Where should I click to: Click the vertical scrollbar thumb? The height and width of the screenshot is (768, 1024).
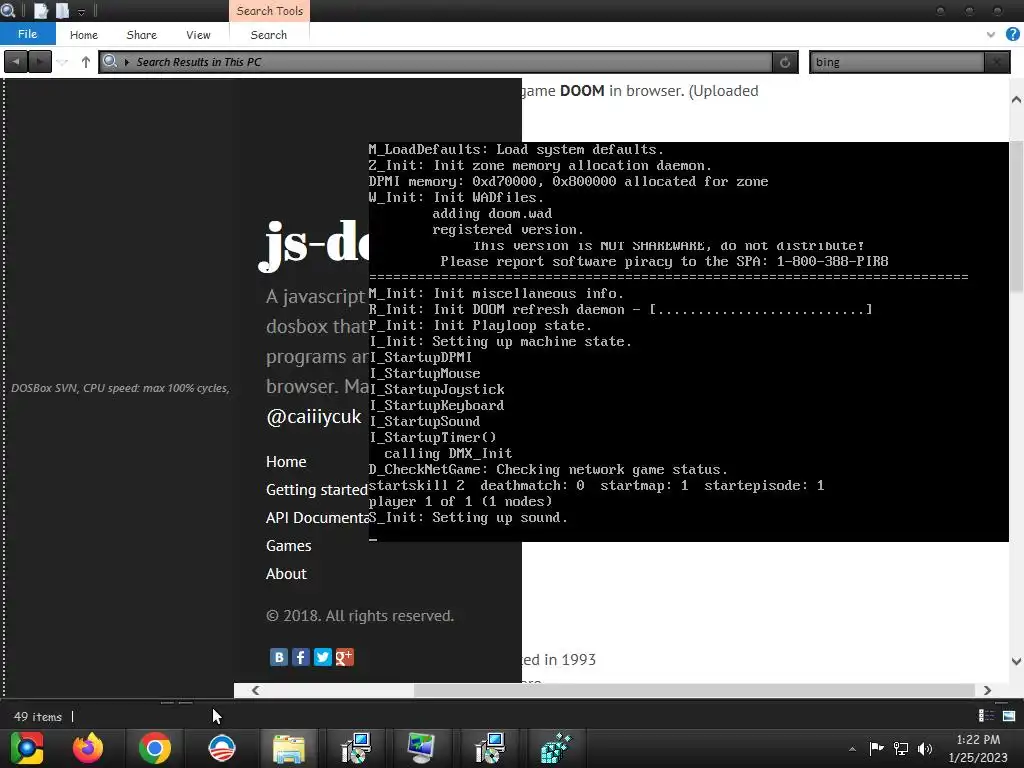pos(1016,217)
